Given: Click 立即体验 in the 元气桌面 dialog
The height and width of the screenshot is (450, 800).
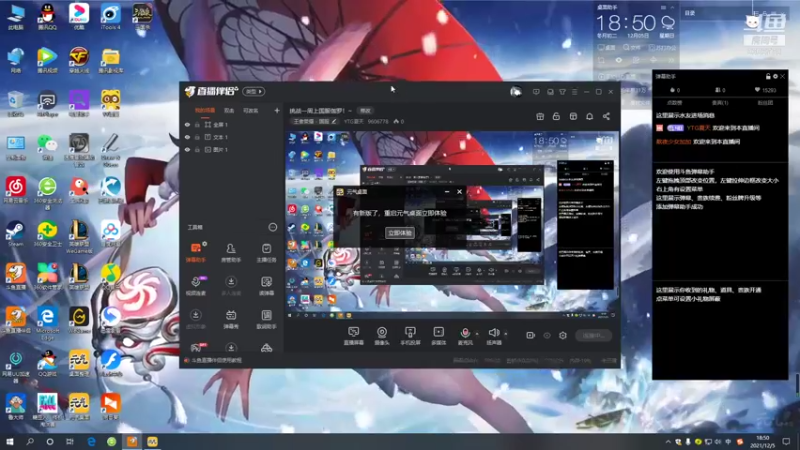Looking at the screenshot, I should [x=399, y=233].
